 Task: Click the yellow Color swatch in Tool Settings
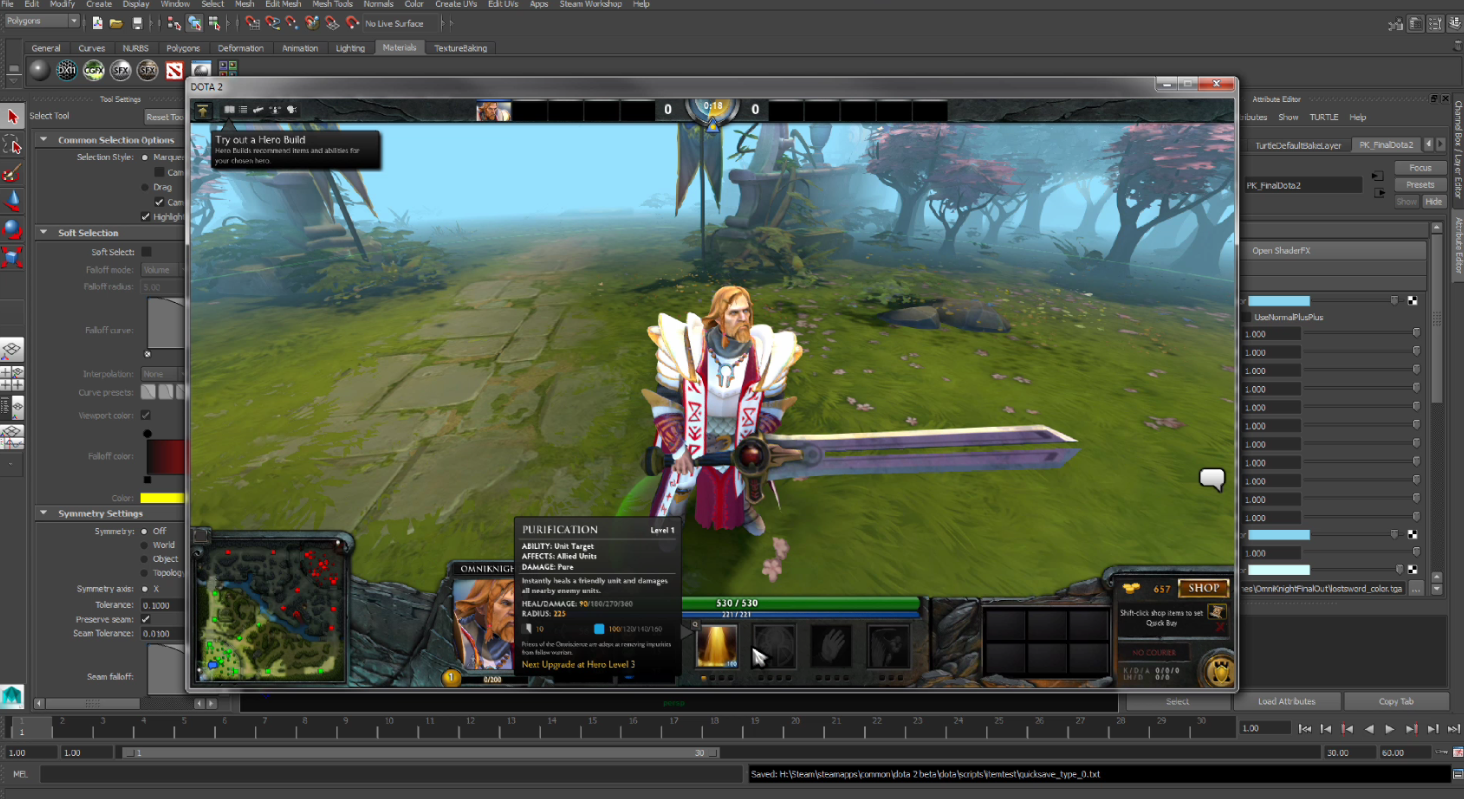pyautogui.click(x=163, y=498)
